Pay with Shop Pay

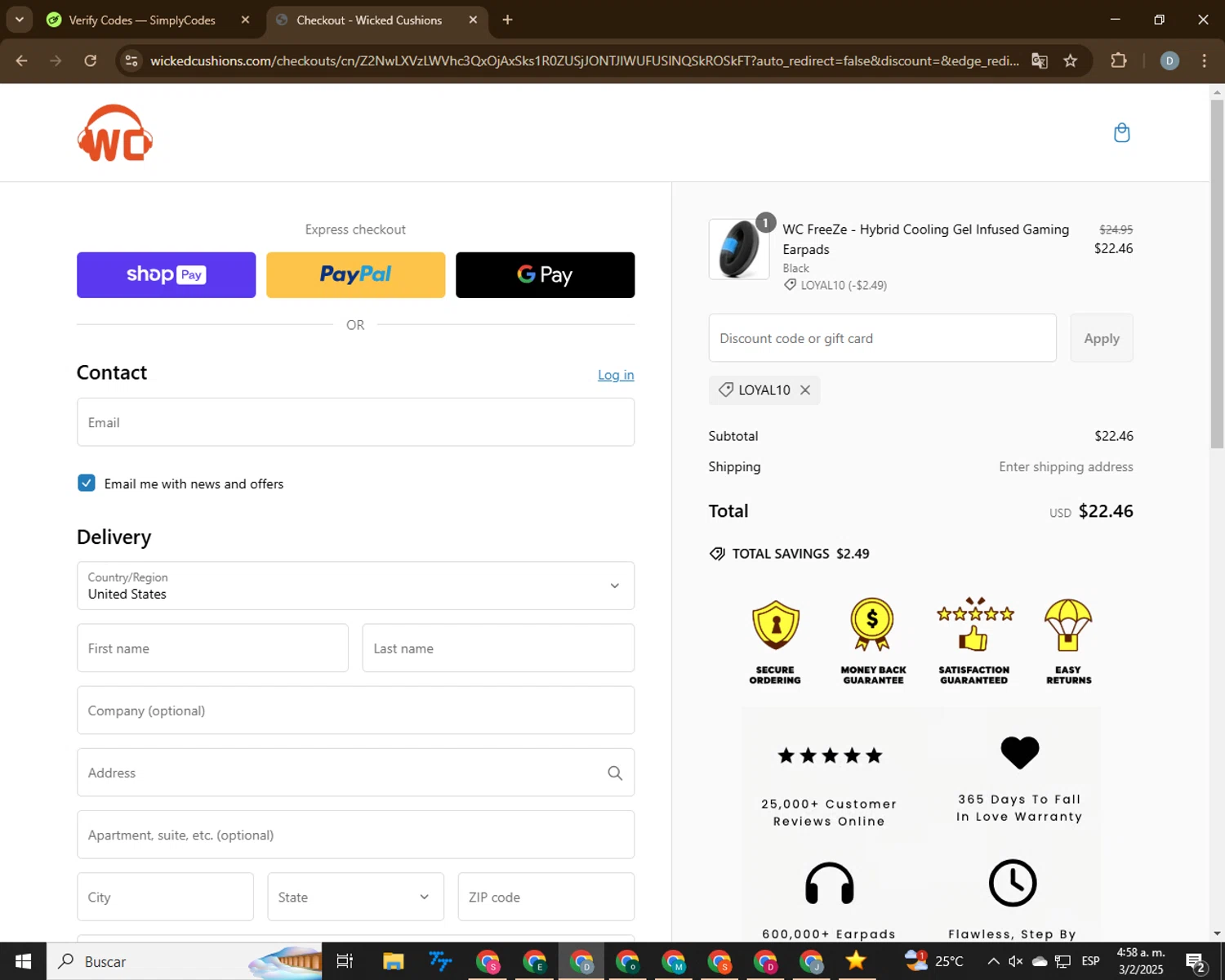166,275
